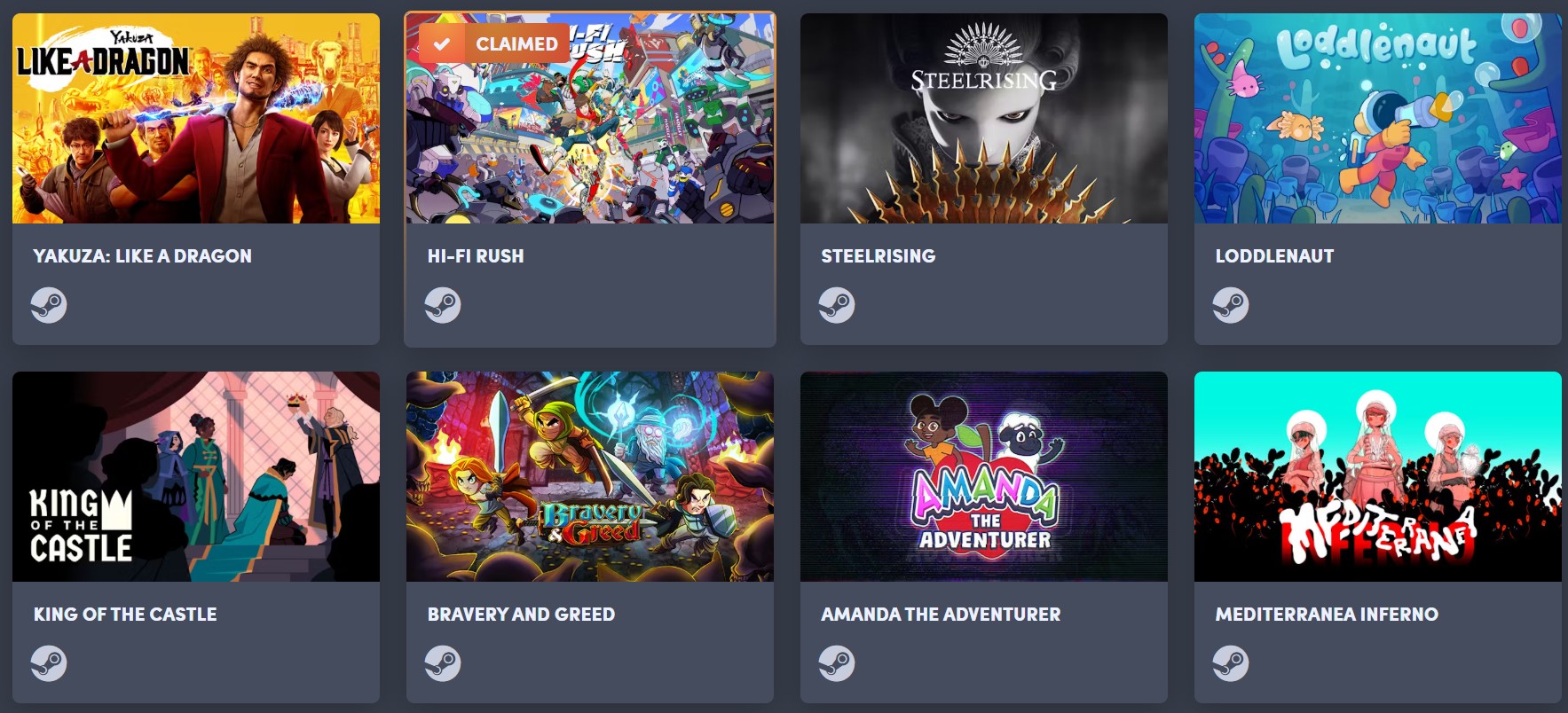The height and width of the screenshot is (713, 1568).
Task: Click the Hi-Fi Rush title text
Action: click(476, 255)
